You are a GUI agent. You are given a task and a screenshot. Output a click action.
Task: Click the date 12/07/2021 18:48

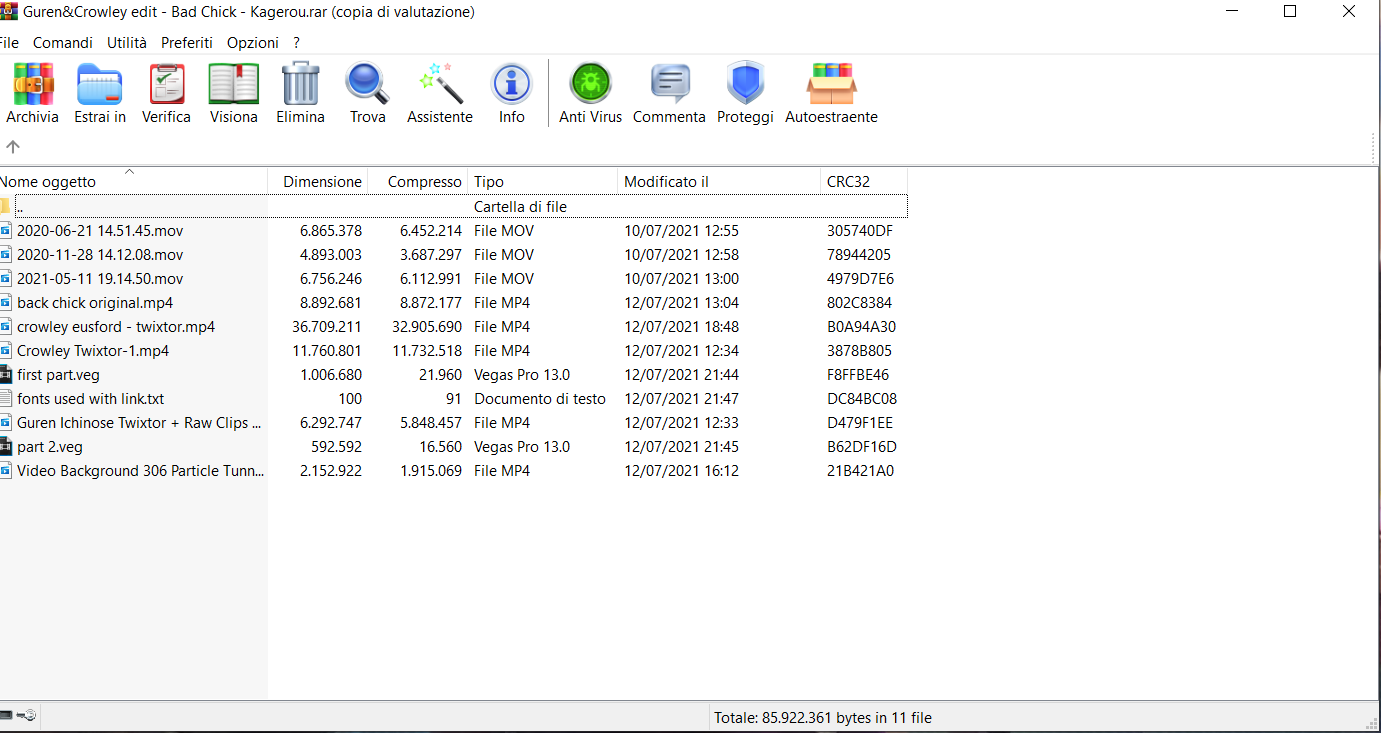click(x=682, y=327)
